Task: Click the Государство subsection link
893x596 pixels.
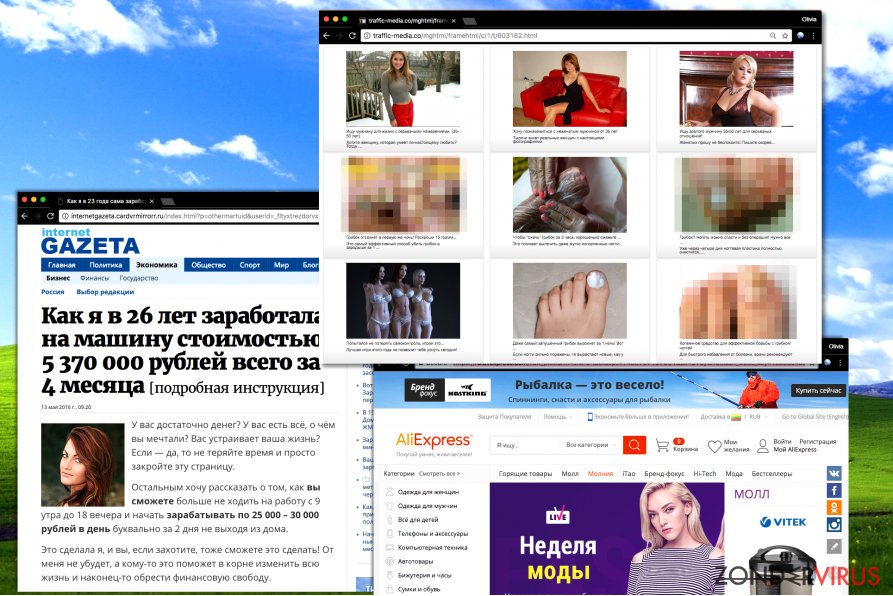Action: click(x=139, y=278)
